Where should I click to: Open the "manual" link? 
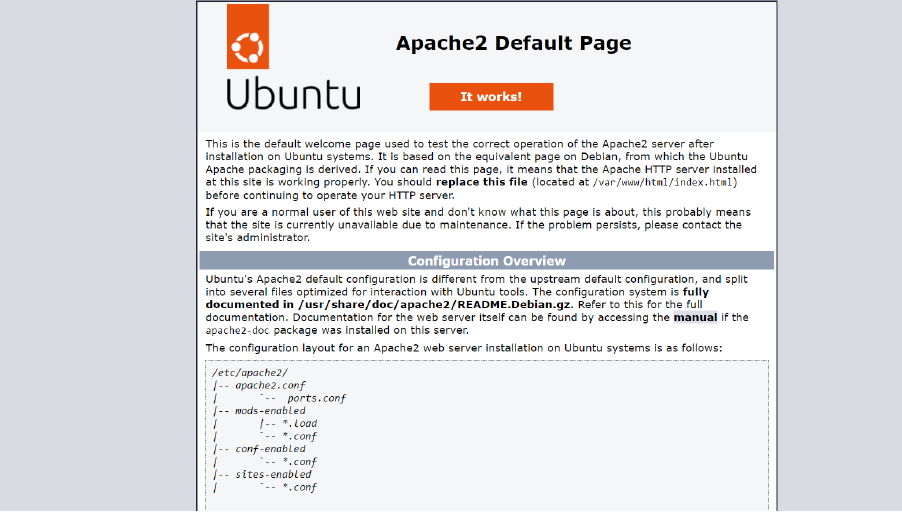tap(695, 317)
